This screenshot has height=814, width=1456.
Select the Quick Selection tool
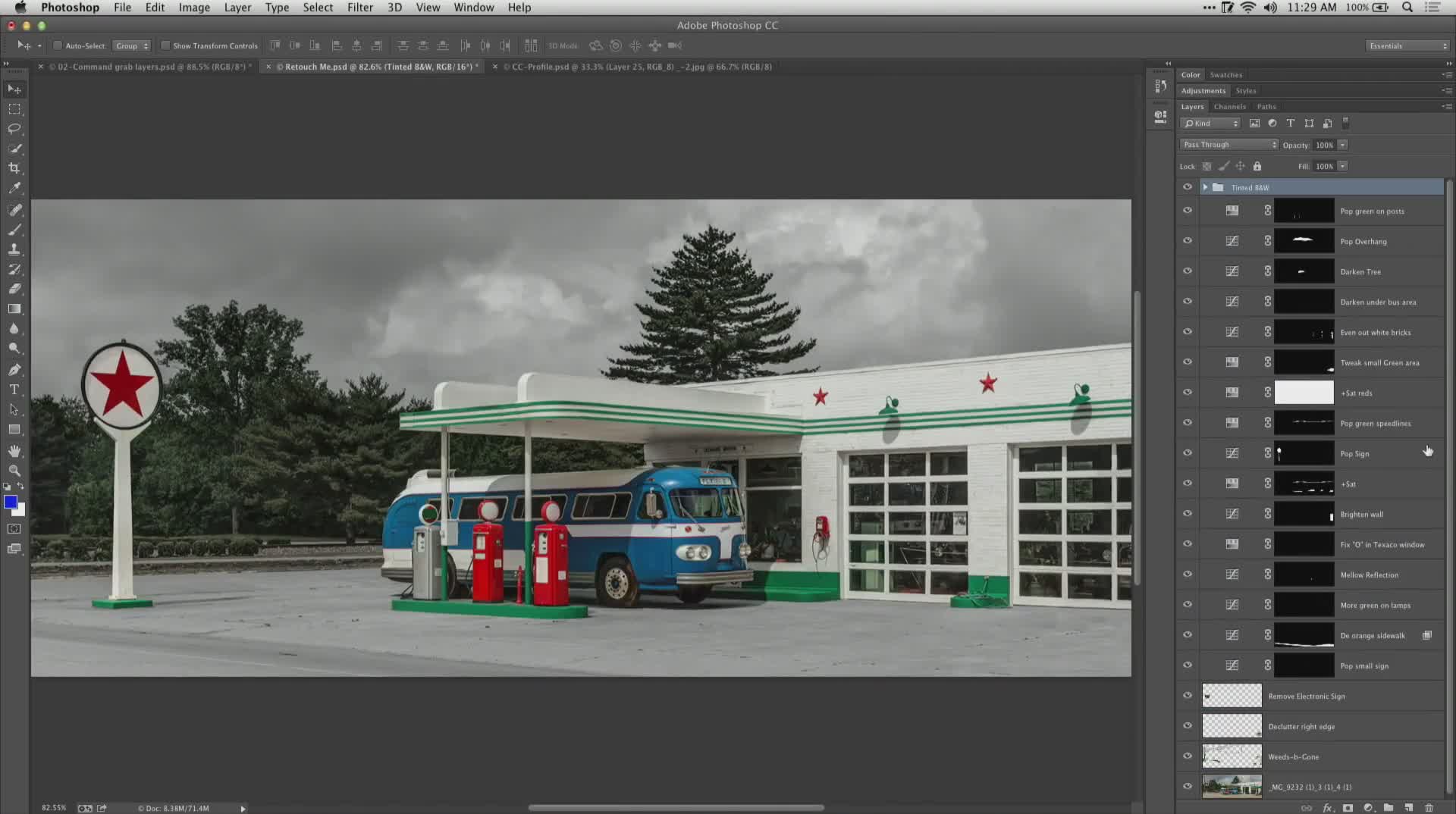click(14, 149)
